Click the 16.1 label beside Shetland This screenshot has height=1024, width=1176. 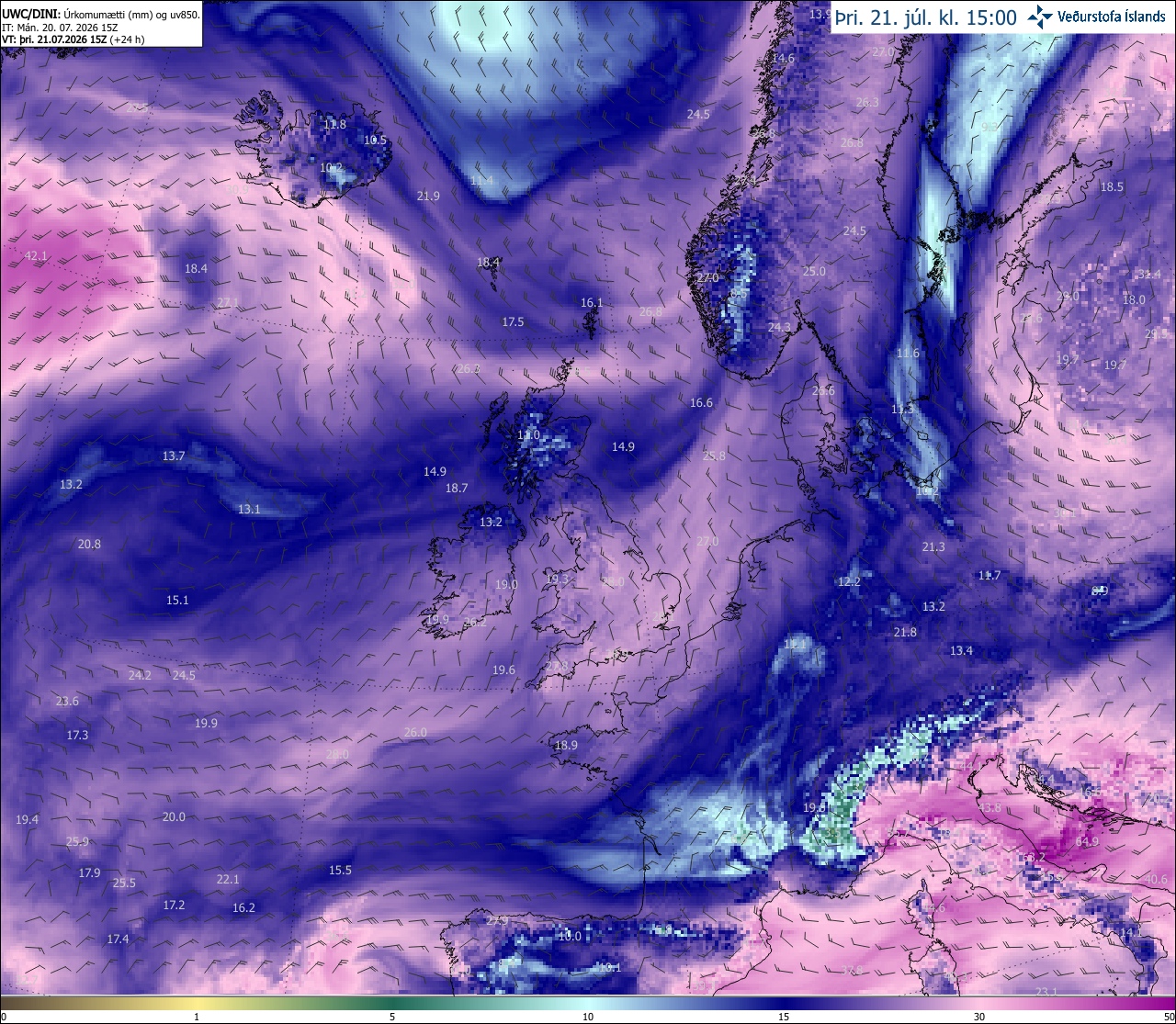[592, 302]
